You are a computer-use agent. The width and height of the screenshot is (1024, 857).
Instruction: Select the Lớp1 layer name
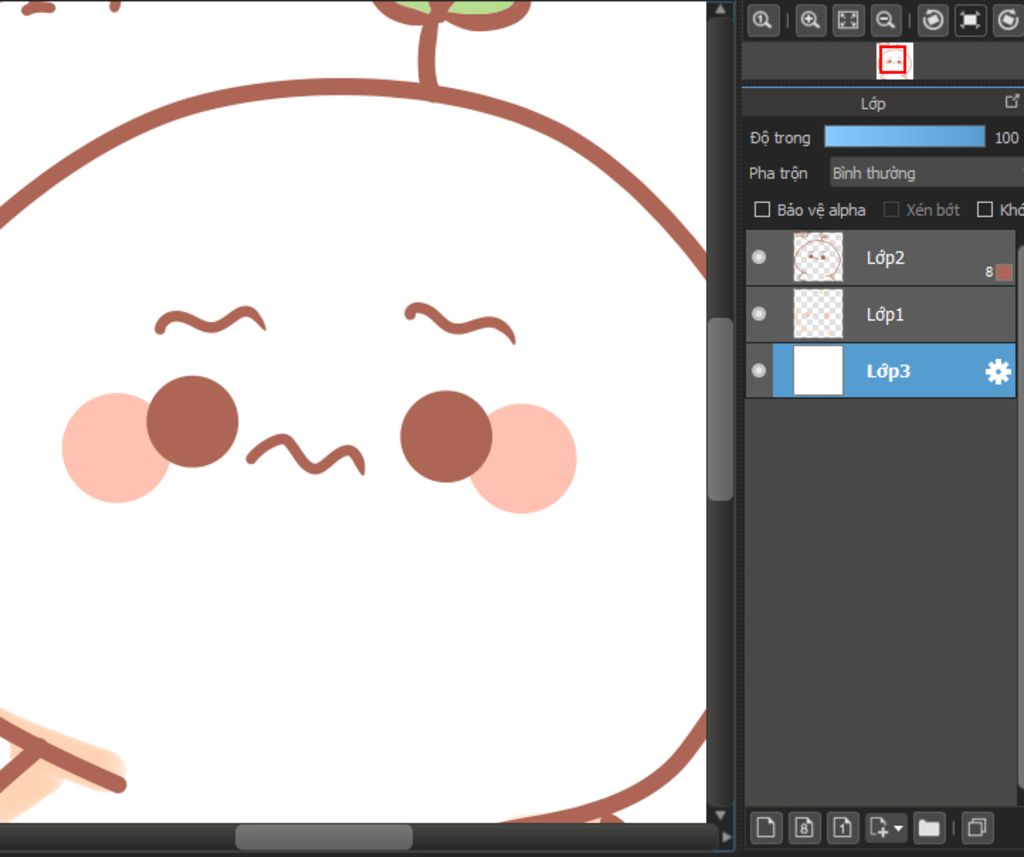(885, 314)
